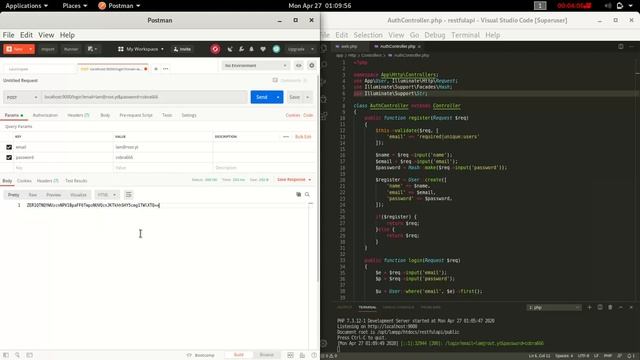Click the New button in Postman

click(x=15, y=49)
